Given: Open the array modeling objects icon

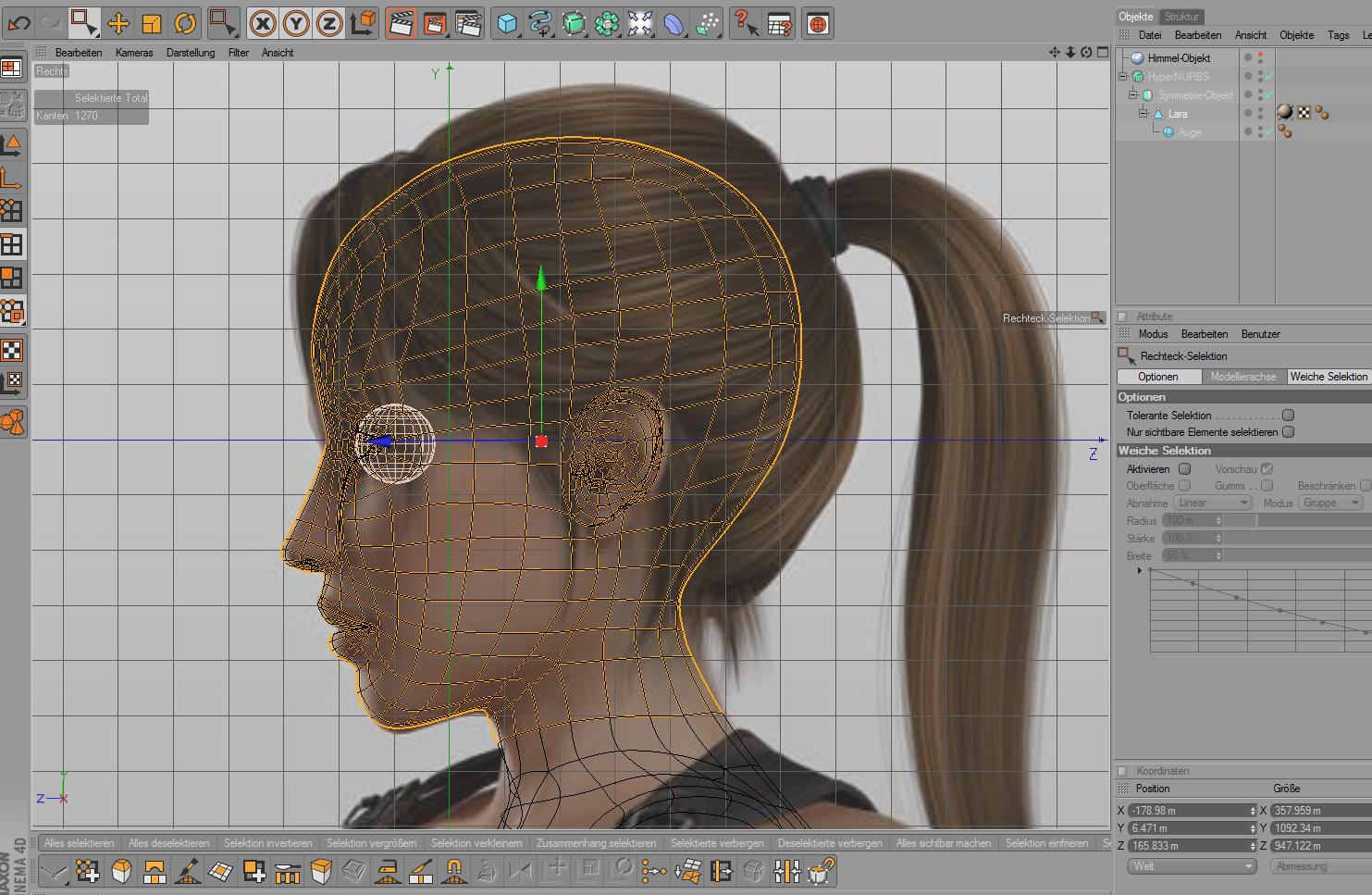Looking at the screenshot, I should (607, 23).
